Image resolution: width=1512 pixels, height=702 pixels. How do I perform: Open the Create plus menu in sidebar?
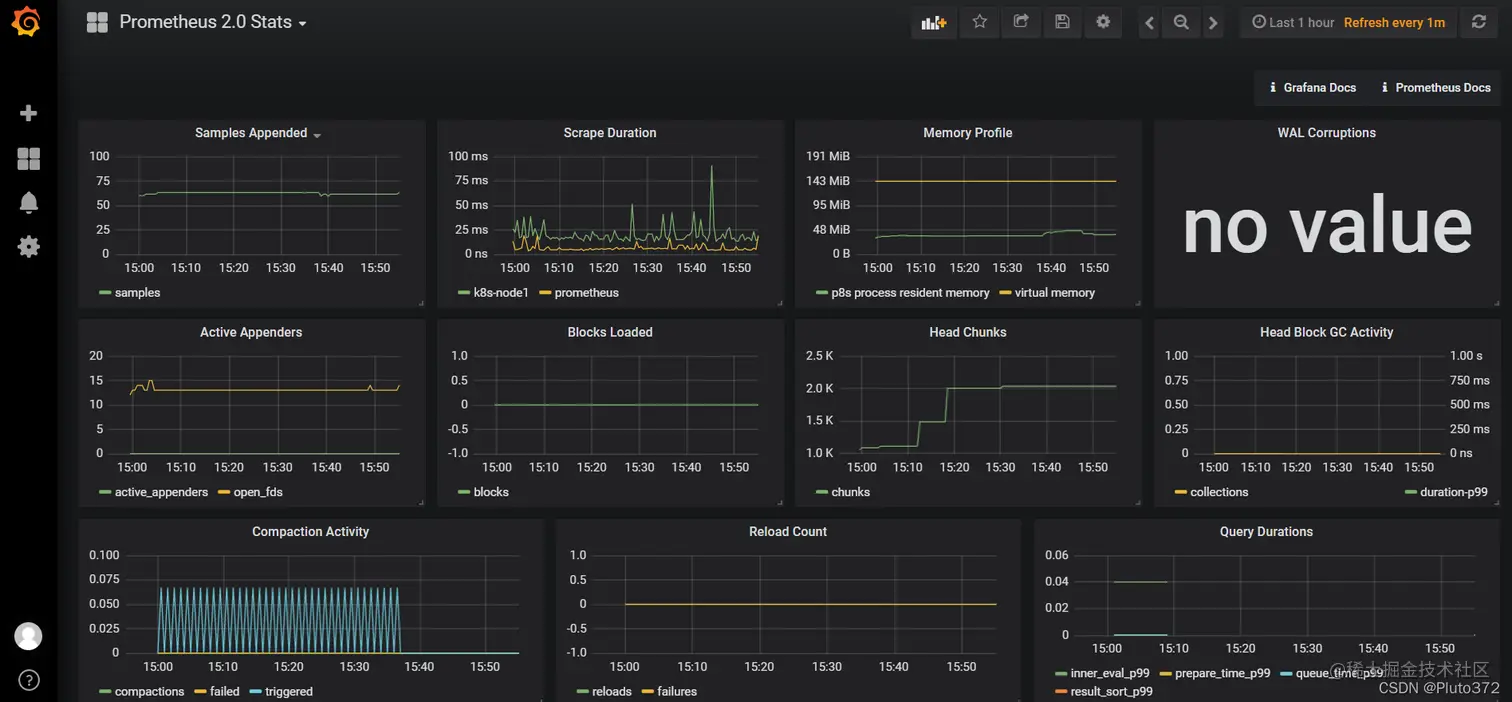pos(29,113)
